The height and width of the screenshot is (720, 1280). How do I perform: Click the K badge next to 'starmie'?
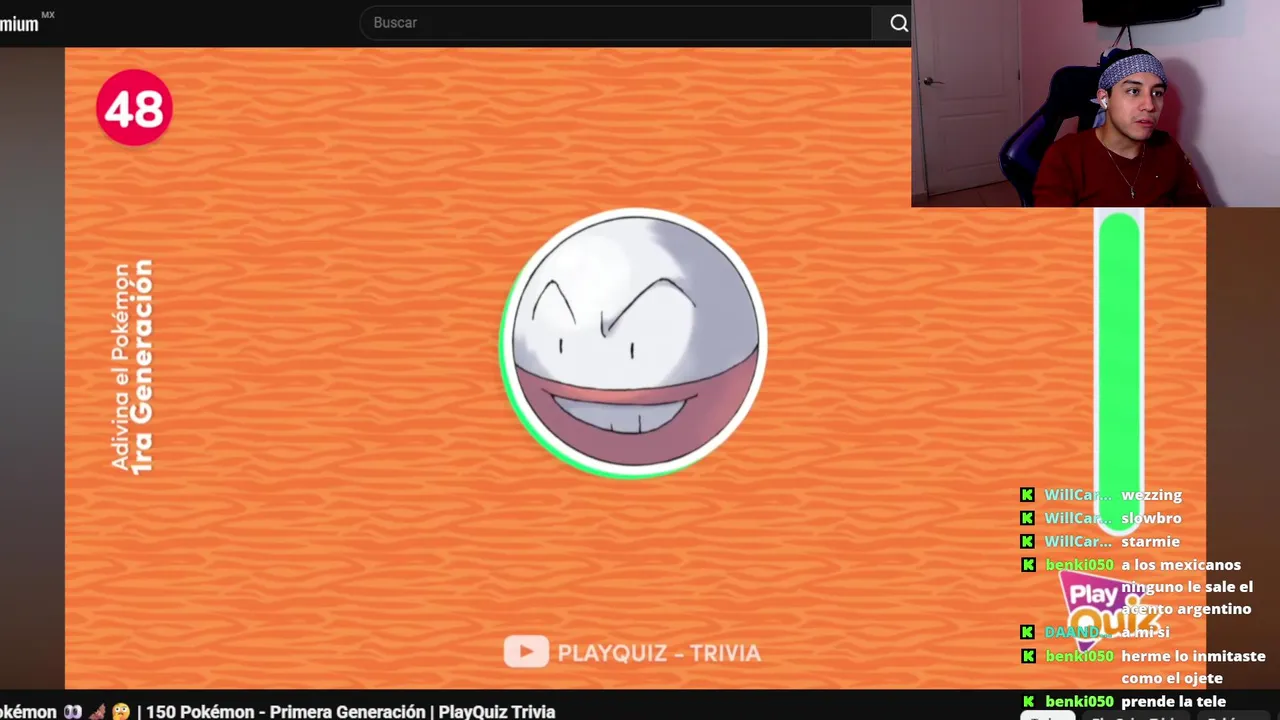click(1027, 541)
